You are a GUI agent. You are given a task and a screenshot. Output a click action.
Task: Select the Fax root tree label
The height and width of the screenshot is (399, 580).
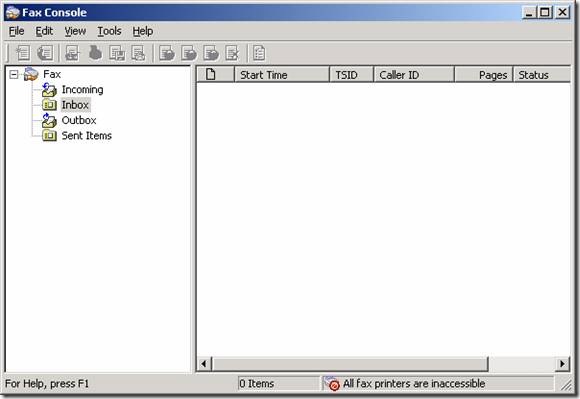pyautogui.click(x=52, y=74)
